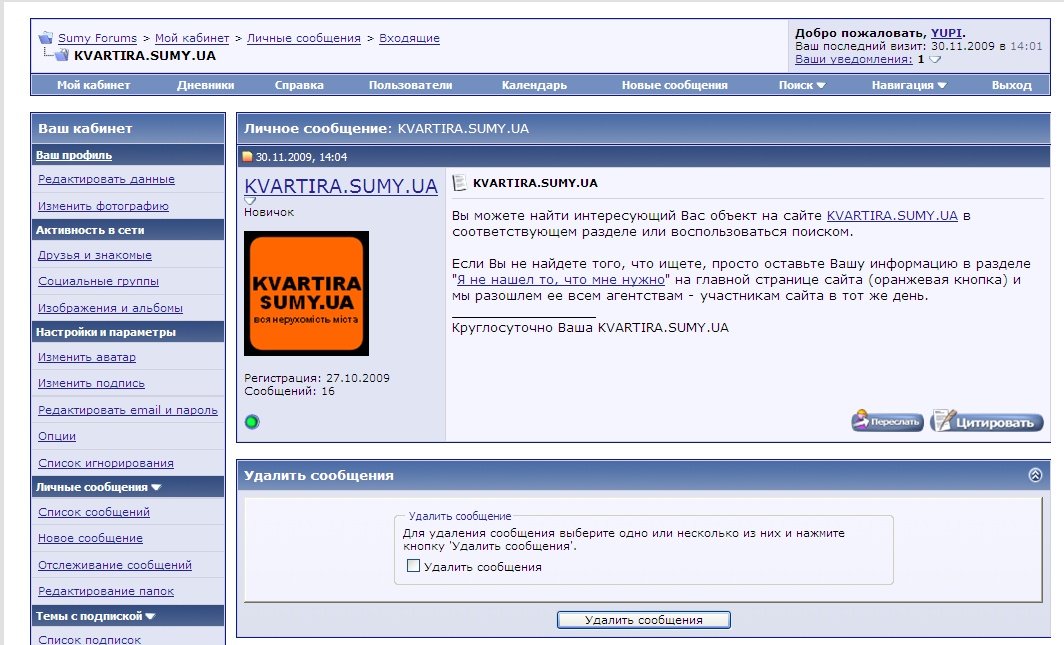Click the Sumy Forums home folder icon
The height and width of the screenshot is (645, 1064).
click(46, 38)
